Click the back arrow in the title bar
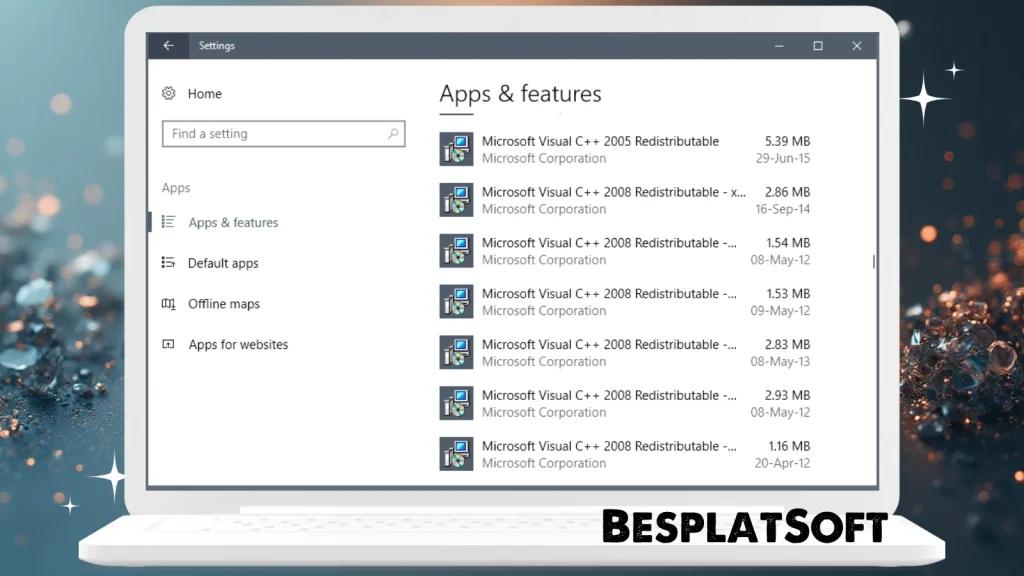1024x576 pixels. coord(168,45)
